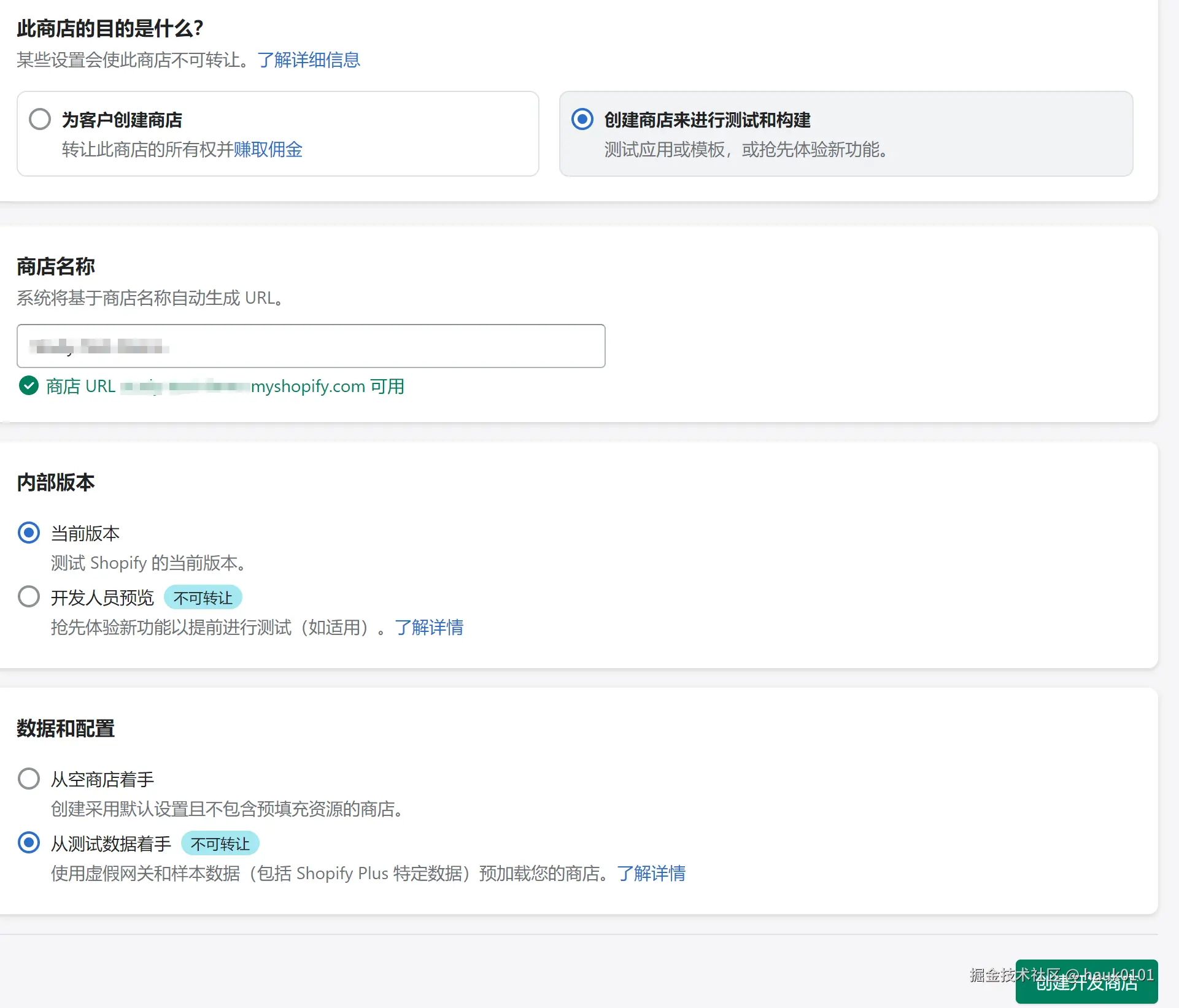Open the "了解详细信息" link
This screenshot has height=1008, width=1179.
[x=309, y=60]
